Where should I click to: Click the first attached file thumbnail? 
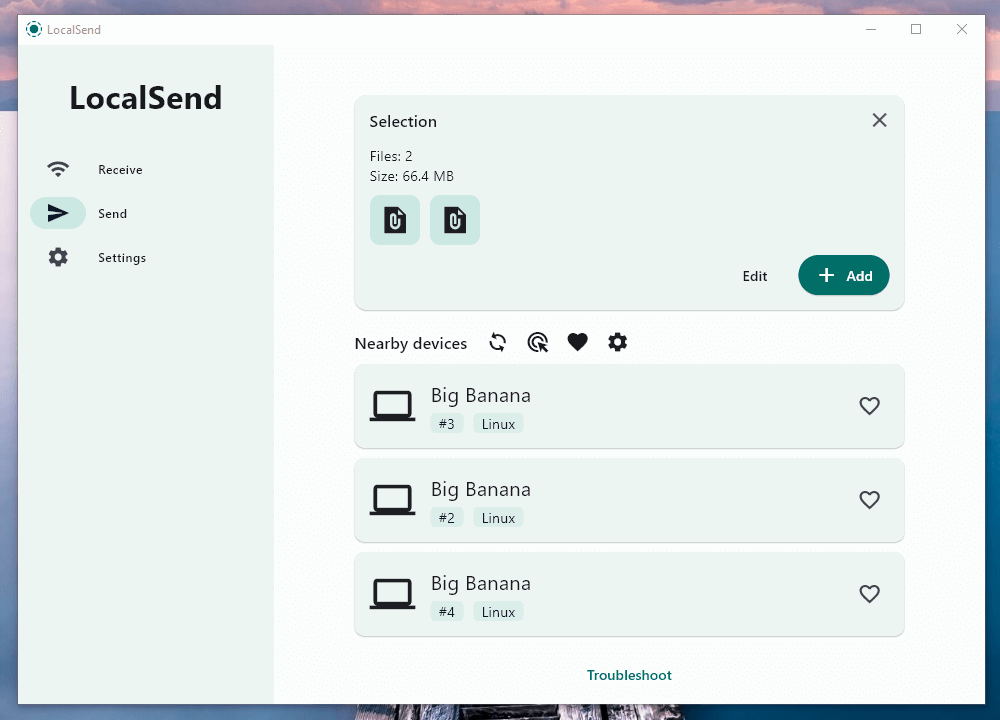coord(394,220)
